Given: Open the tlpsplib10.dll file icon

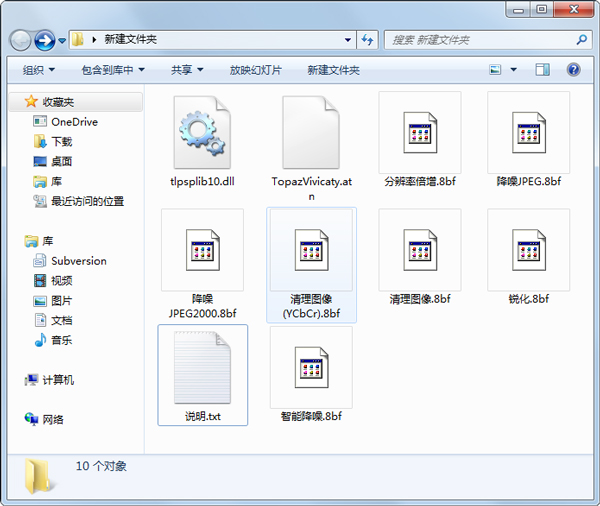Looking at the screenshot, I should 202,132.
